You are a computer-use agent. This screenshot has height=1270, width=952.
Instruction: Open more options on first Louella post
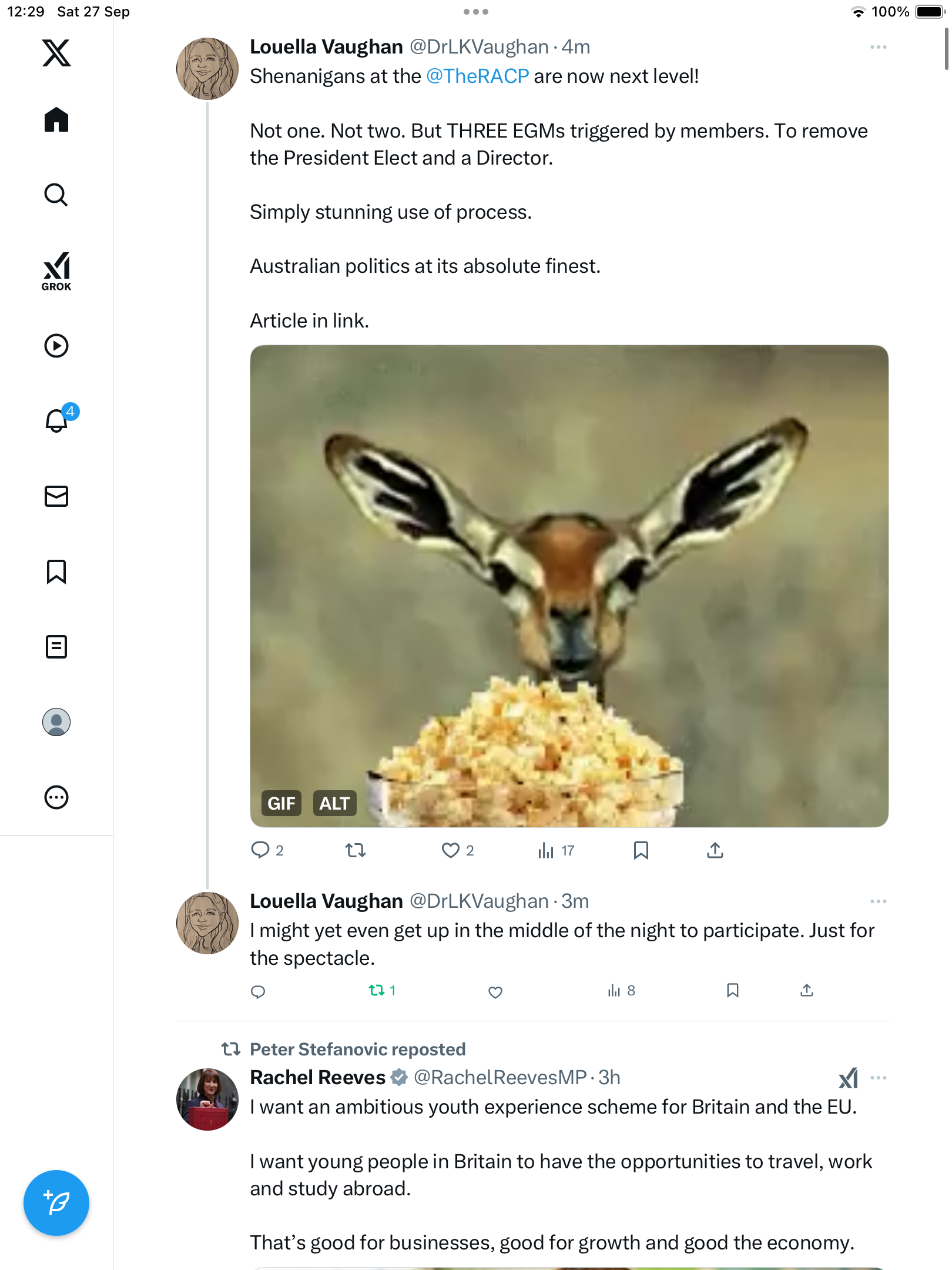pyautogui.click(x=878, y=47)
